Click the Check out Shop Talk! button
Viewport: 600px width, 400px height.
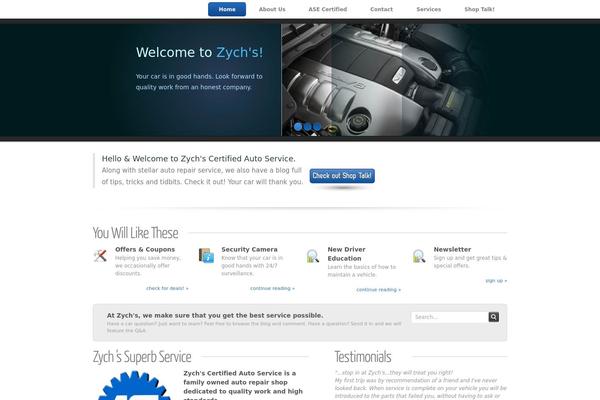pyautogui.click(x=342, y=176)
